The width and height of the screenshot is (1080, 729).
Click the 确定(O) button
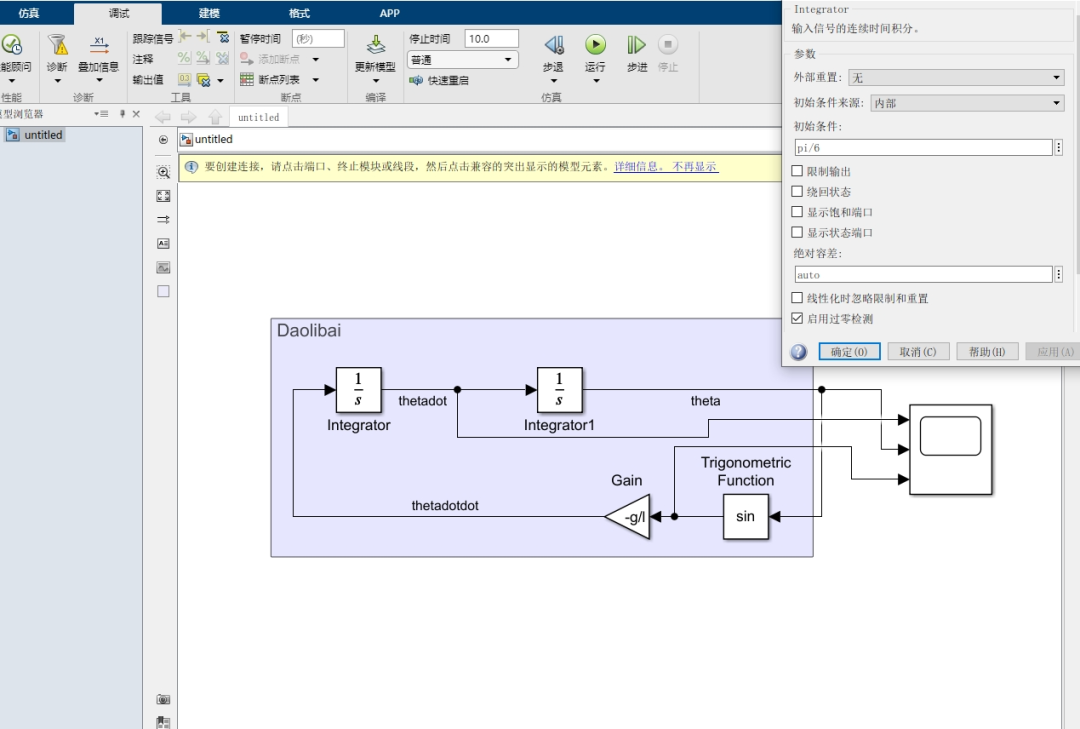click(849, 352)
